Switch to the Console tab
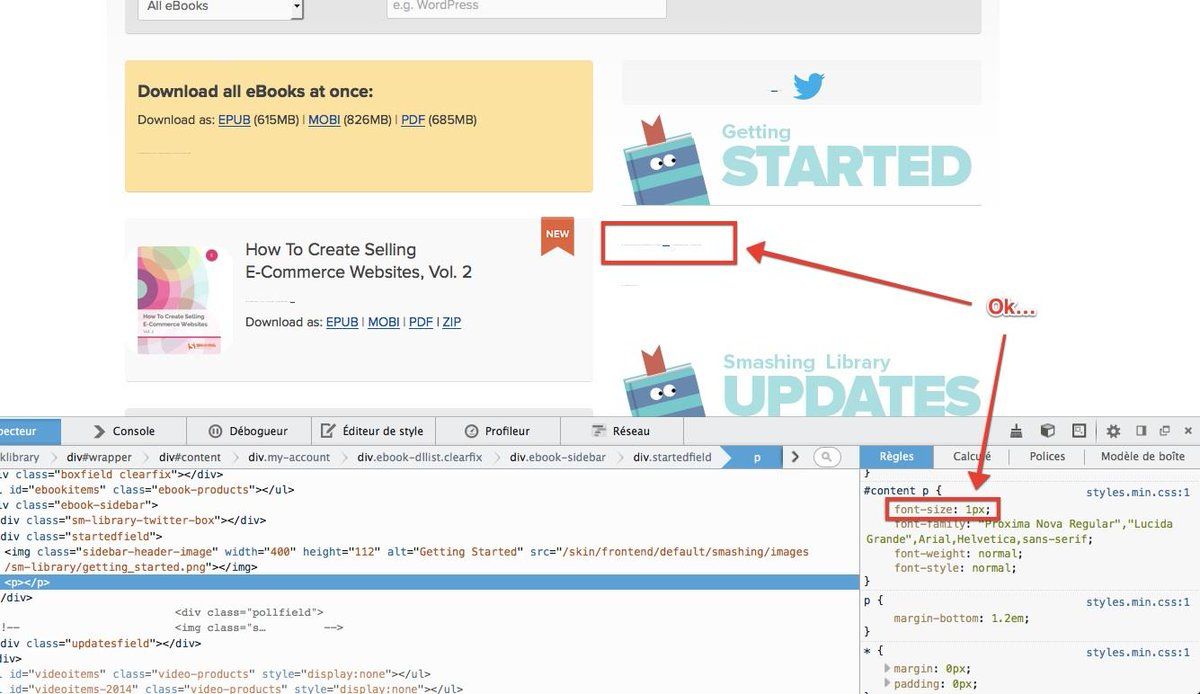Screen dimensions: 1200x694 tap(123, 431)
